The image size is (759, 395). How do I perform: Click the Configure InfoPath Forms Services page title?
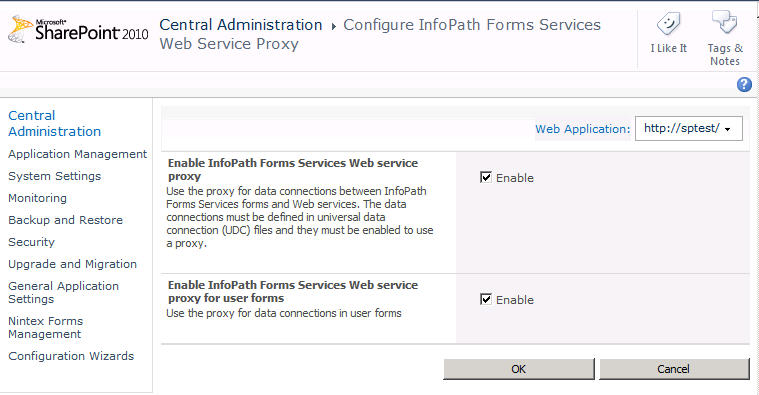click(x=380, y=34)
